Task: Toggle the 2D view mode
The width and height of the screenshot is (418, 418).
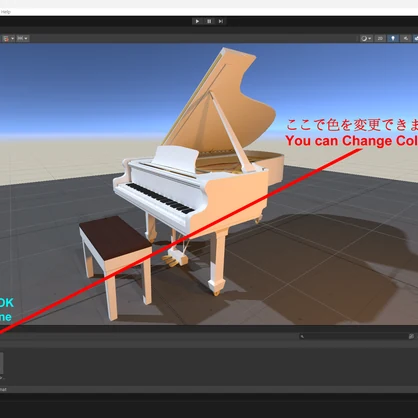Action: point(380,38)
